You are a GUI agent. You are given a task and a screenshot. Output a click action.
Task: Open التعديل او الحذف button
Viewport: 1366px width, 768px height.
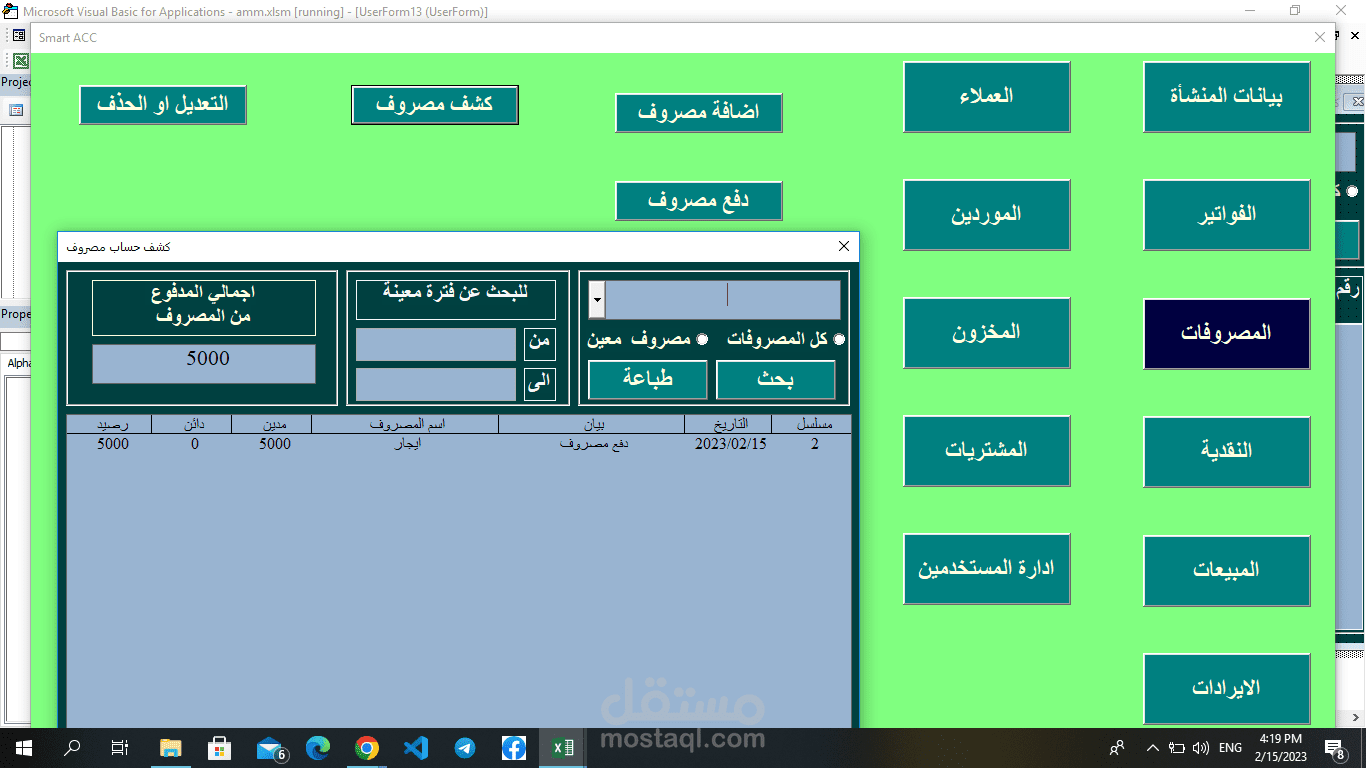point(163,104)
